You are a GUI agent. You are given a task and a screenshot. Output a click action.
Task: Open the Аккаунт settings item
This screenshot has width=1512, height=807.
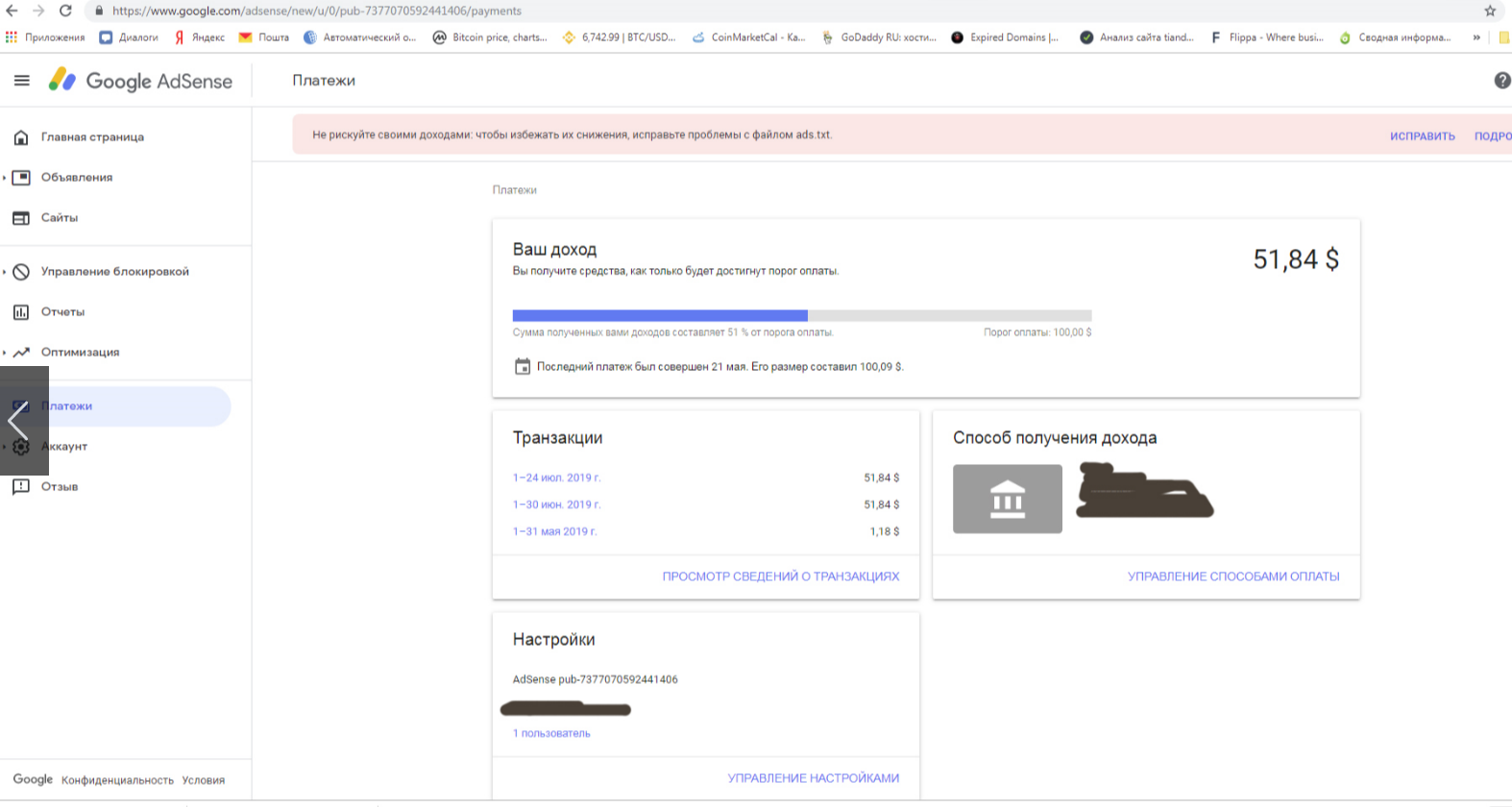65,447
